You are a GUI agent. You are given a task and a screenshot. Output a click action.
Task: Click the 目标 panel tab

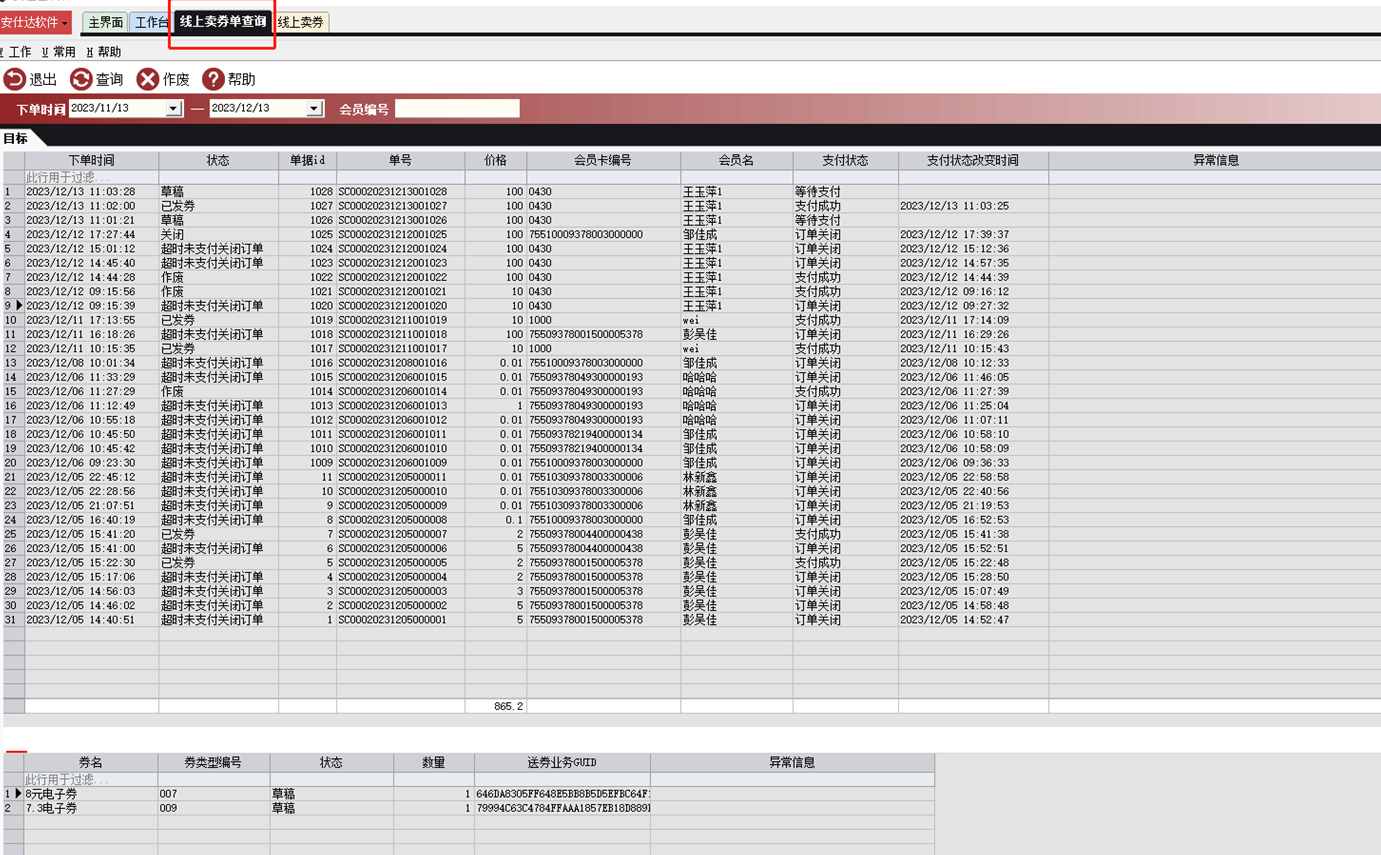(x=15, y=139)
